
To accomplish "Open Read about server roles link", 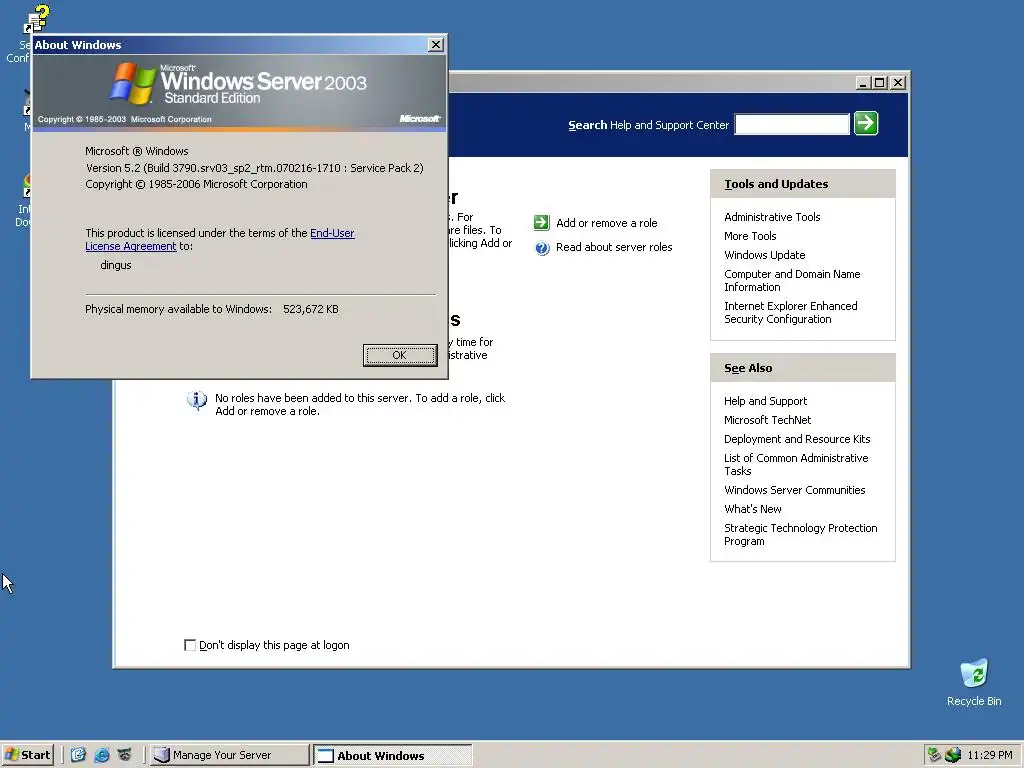I will click(614, 247).
